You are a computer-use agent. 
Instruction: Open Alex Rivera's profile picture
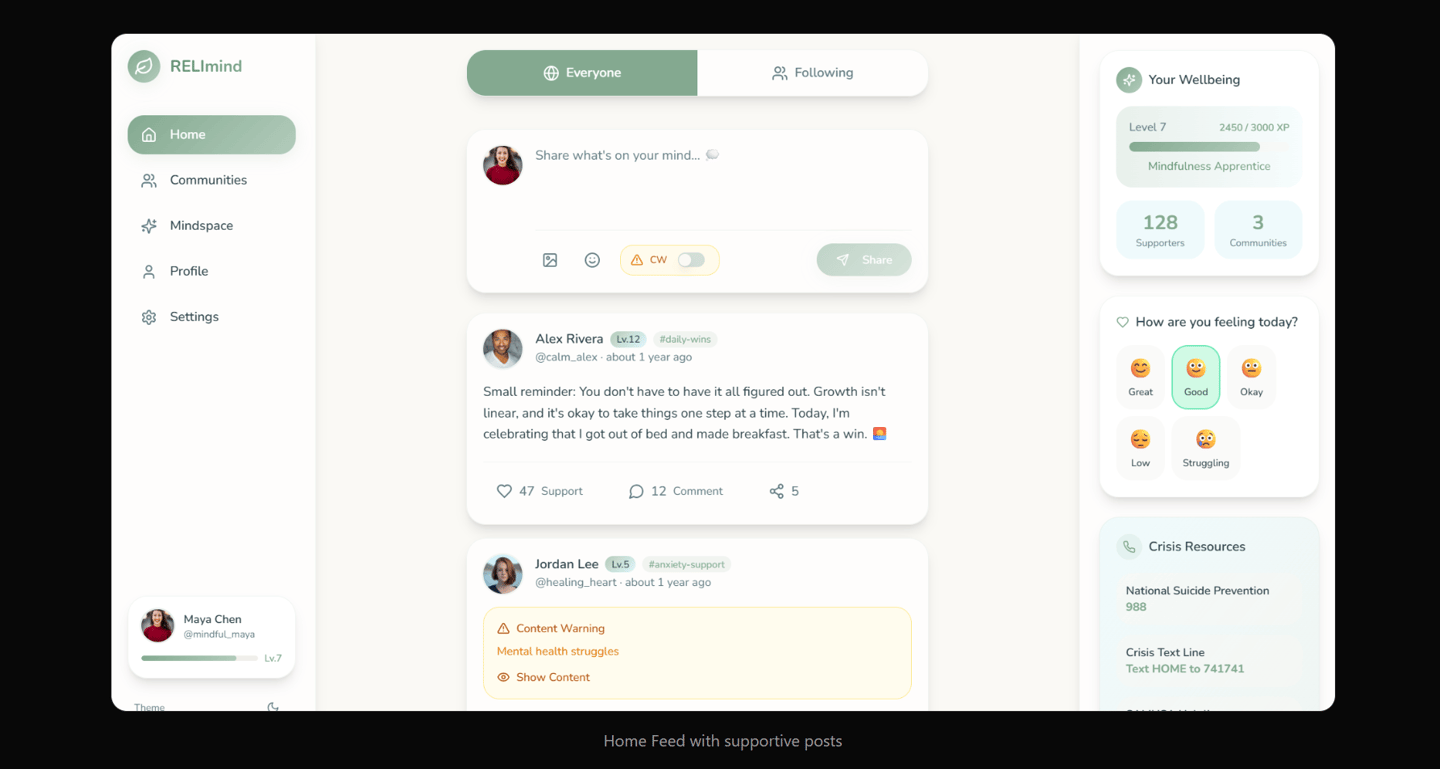[503, 349]
